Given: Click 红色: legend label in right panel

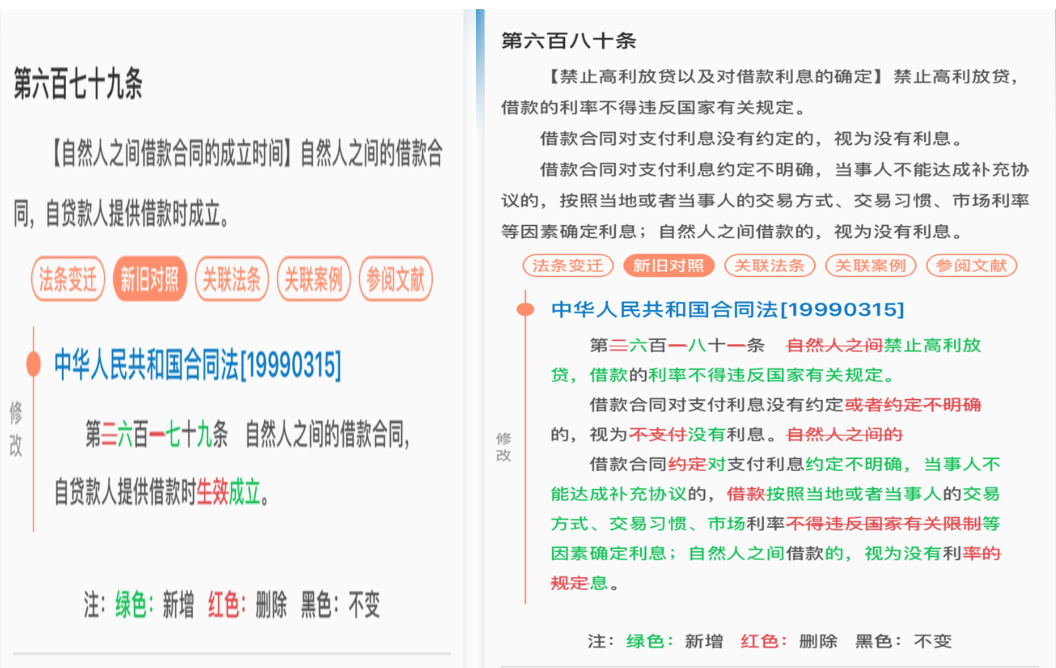Looking at the screenshot, I should [x=764, y=641].
